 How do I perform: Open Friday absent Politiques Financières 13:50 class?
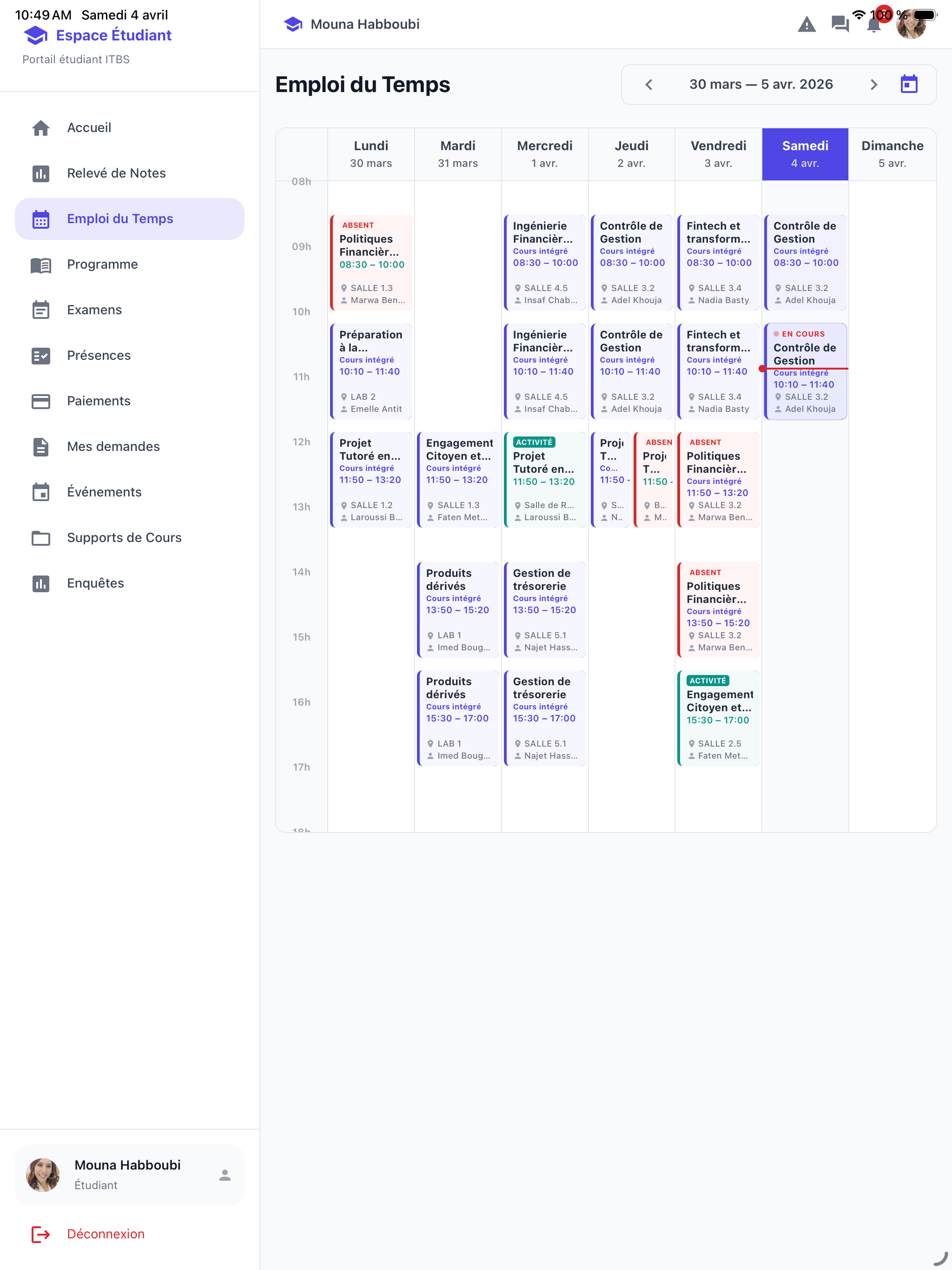718,610
